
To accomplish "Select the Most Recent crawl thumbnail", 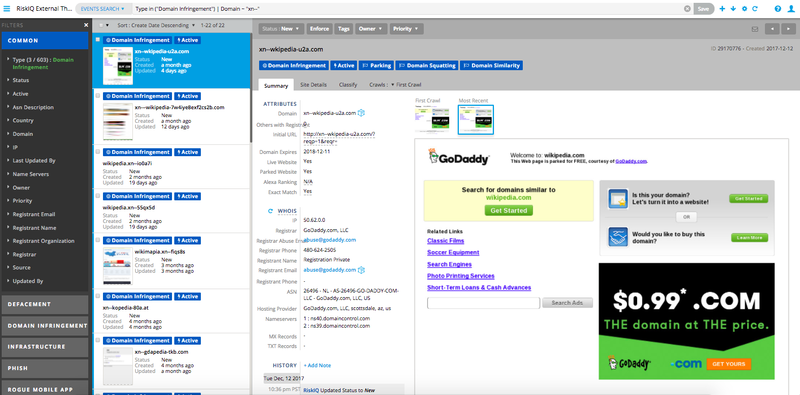I will tap(476, 120).
